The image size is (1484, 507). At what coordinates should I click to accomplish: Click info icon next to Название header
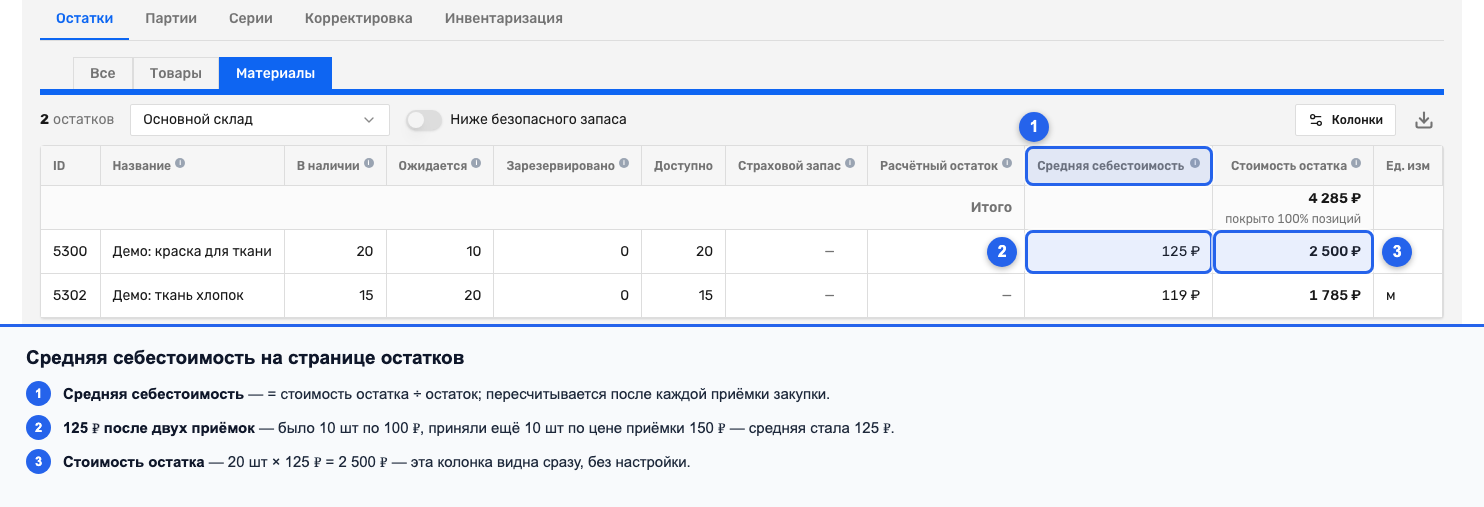click(x=181, y=165)
